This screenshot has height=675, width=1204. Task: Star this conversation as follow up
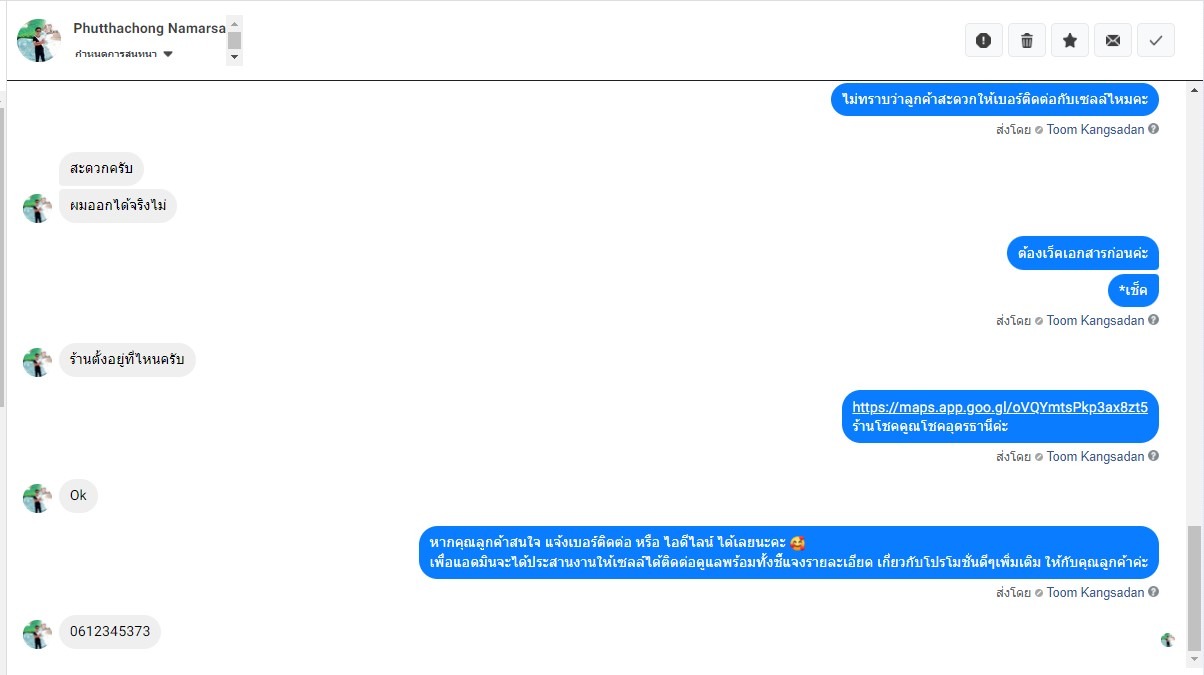(x=1069, y=40)
